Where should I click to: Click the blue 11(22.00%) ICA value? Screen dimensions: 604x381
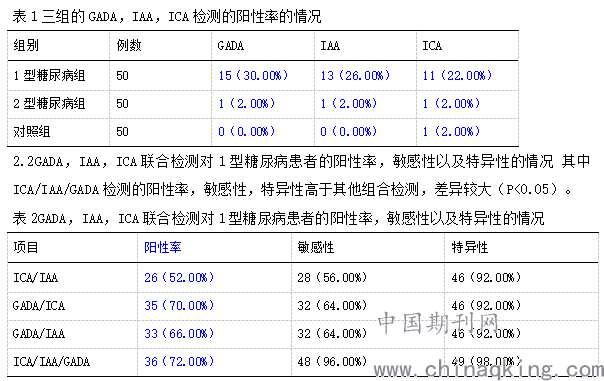click(x=457, y=75)
